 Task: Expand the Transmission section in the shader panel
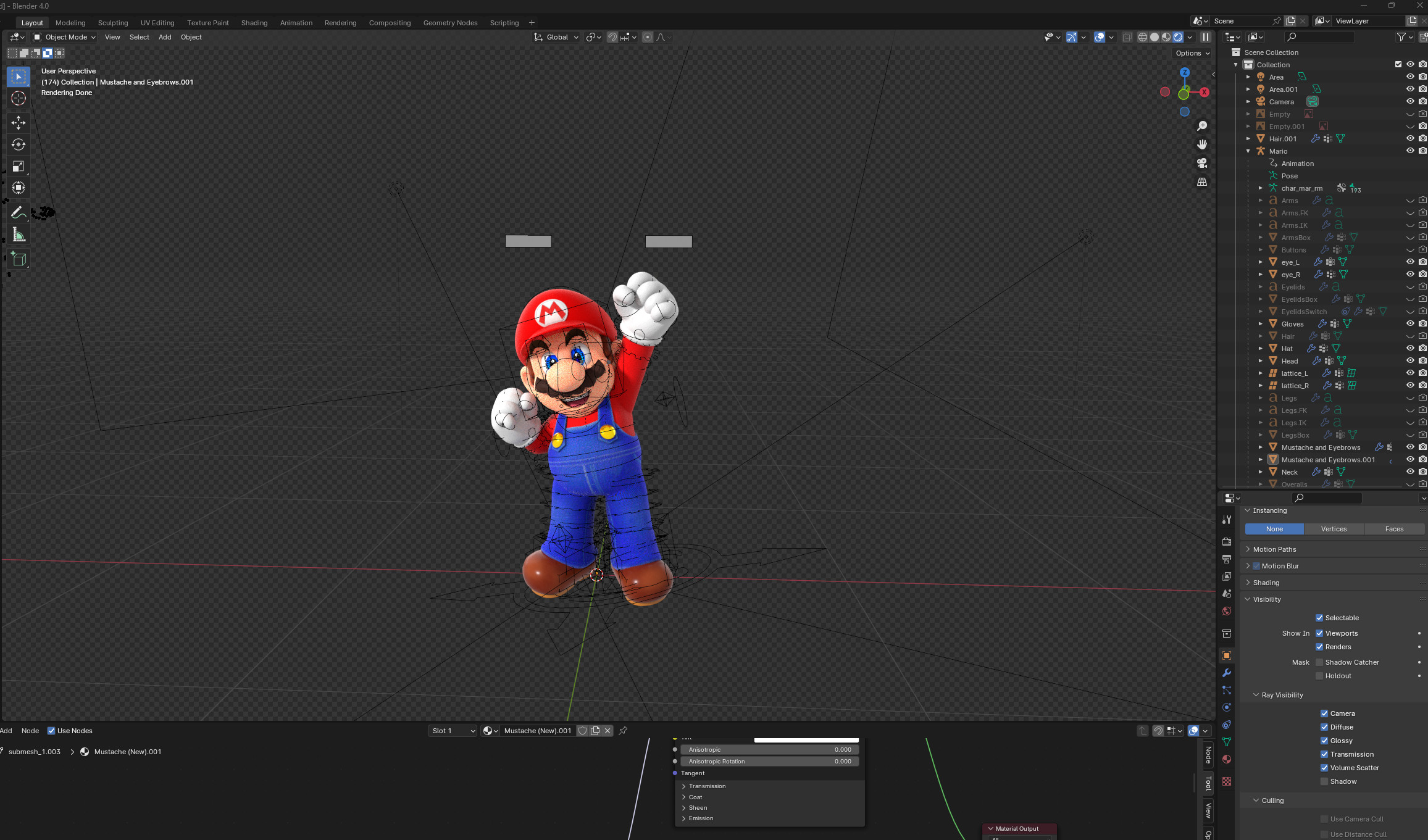707,786
